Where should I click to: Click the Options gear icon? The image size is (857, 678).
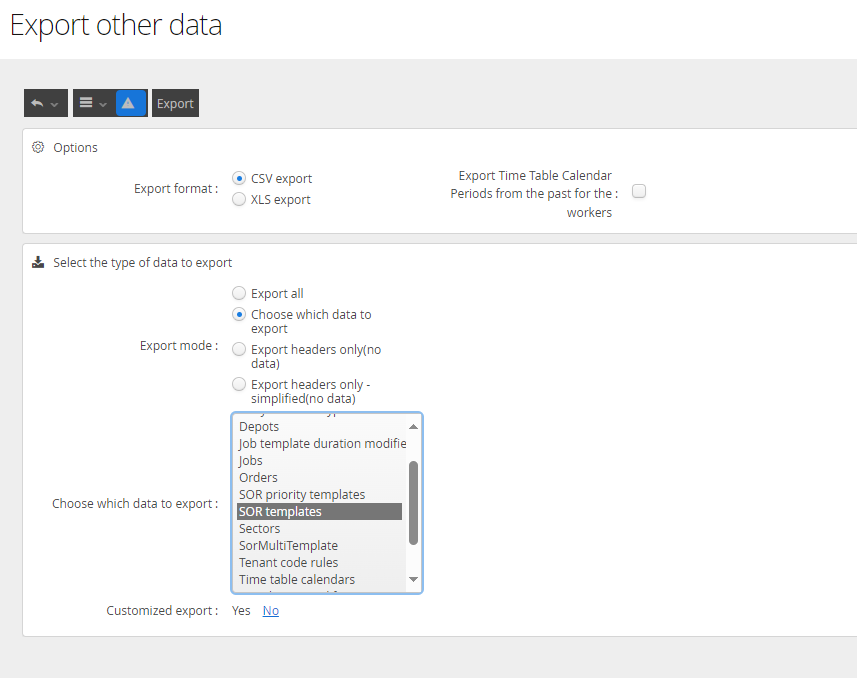point(38,147)
